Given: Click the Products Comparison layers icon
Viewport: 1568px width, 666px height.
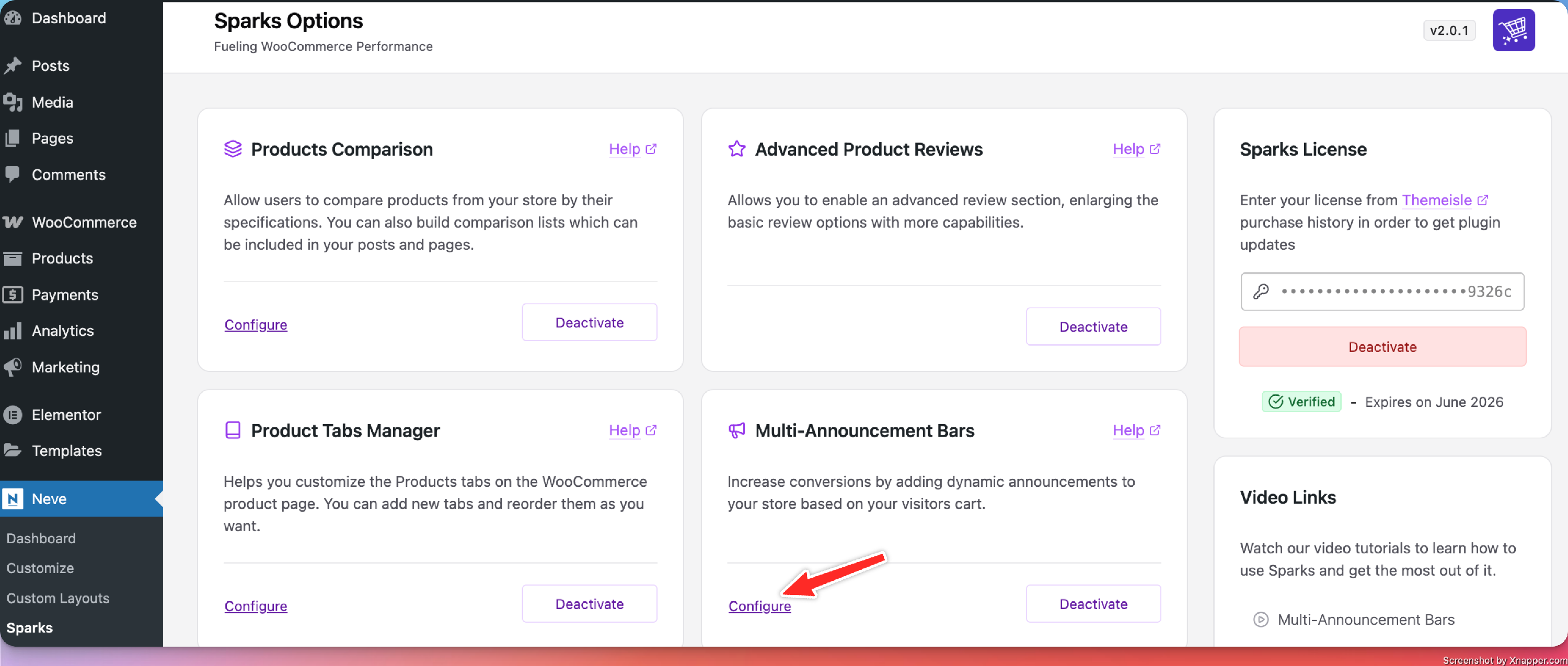Looking at the screenshot, I should pyautogui.click(x=233, y=149).
